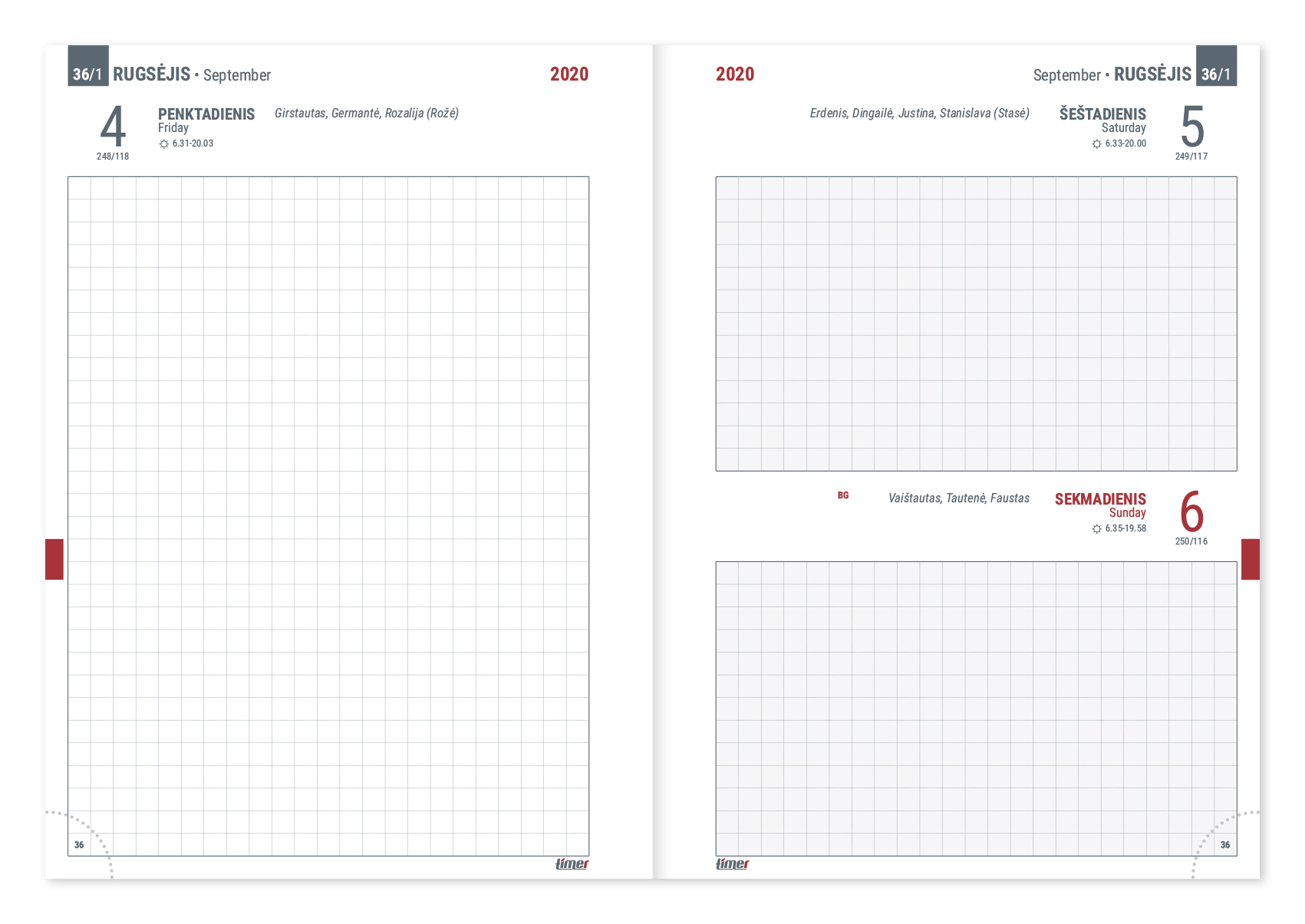Image resolution: width=1305 pixels, height=924 pixels.
Task: Click the sun time 6.35-19.58
Action: point(1125,529)
